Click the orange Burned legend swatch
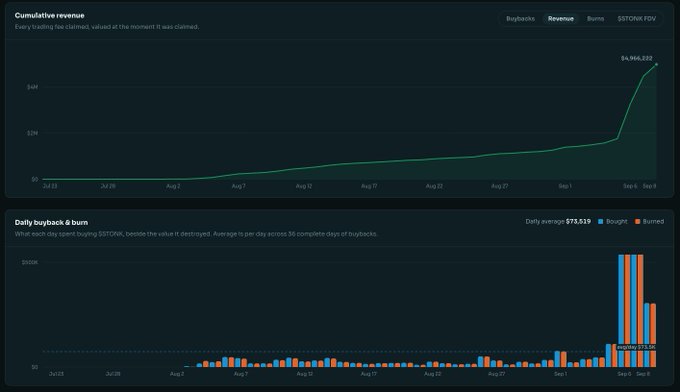Viewport: 680px width, 392px height. coord(638,222)
